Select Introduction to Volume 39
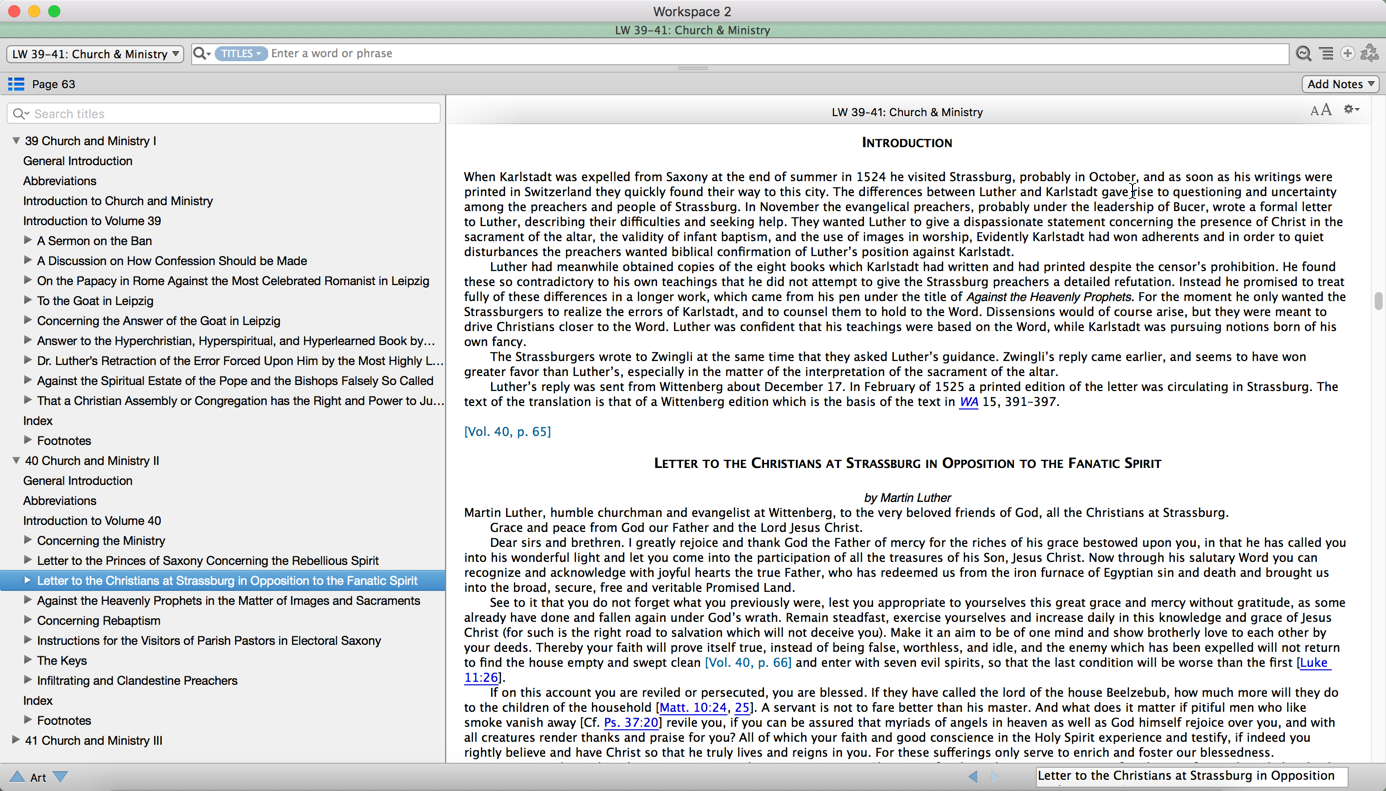Viewport: 1386px width, 791px height. (x=92, y=221)
